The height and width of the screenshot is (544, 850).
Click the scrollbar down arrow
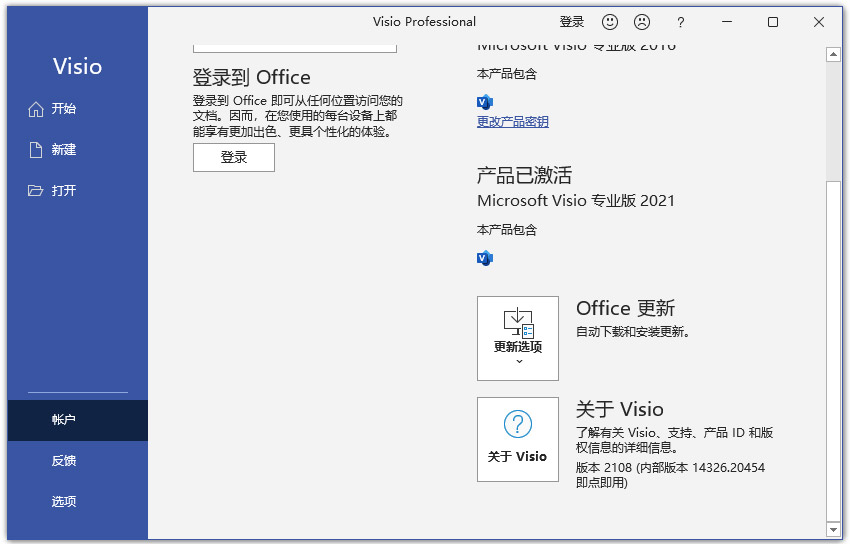tap(833, 529)
